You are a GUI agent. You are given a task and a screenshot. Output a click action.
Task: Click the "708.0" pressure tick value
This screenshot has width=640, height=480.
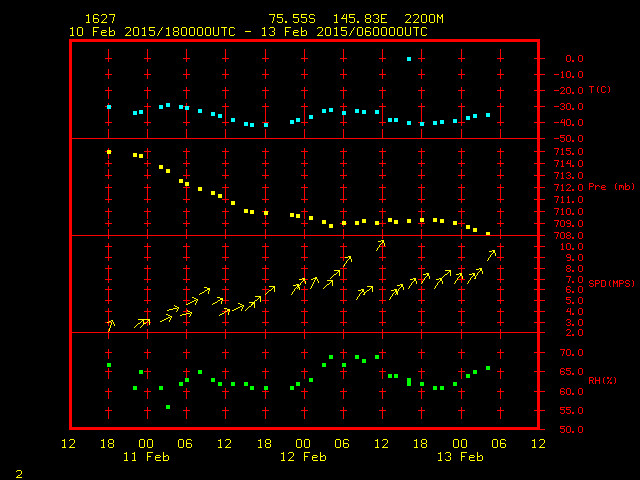point(569,236)
